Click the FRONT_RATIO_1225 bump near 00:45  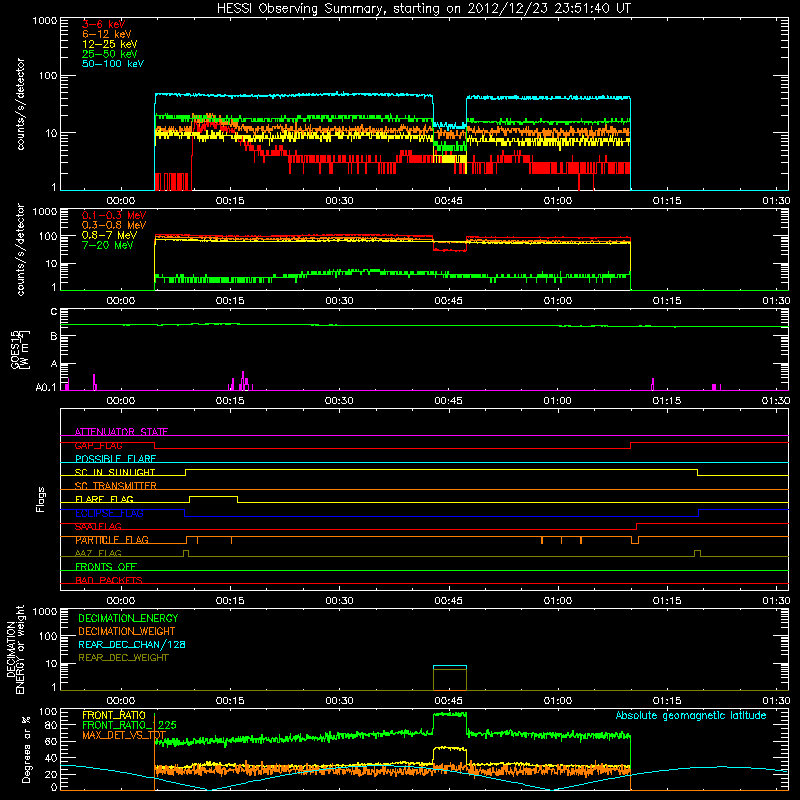[449, 715]
